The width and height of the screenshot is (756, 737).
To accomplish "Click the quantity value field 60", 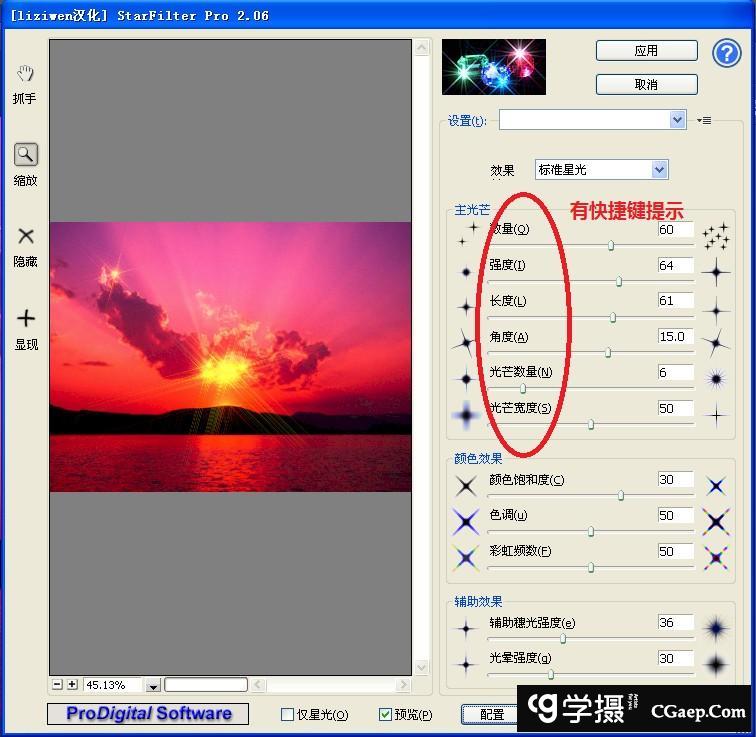I will click(675, 229).
